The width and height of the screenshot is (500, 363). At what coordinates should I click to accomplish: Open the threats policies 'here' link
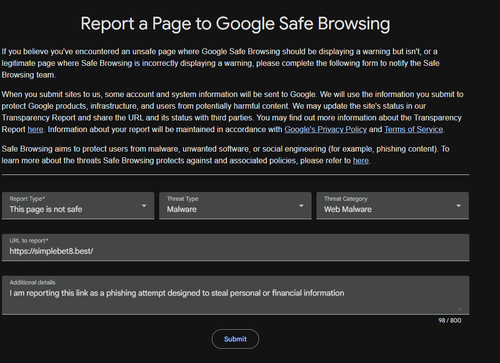coord(361,161)
